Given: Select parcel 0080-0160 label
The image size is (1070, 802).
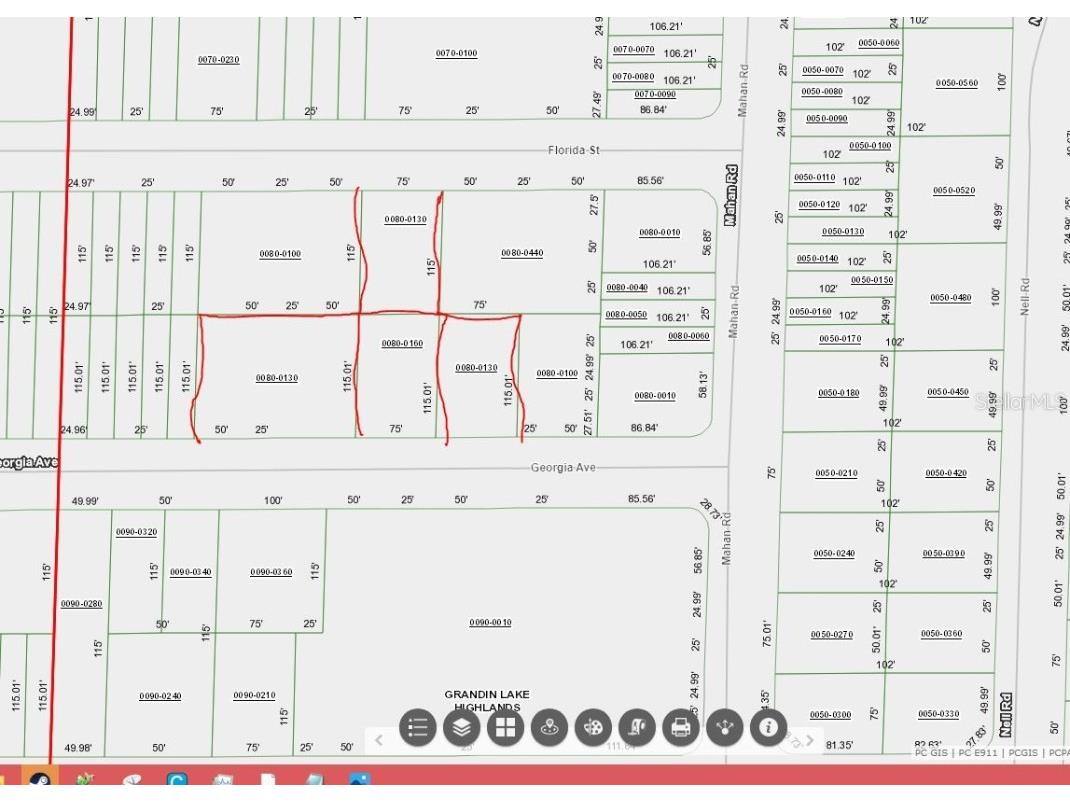Looking at the screenshot, I should pos(402,344).
